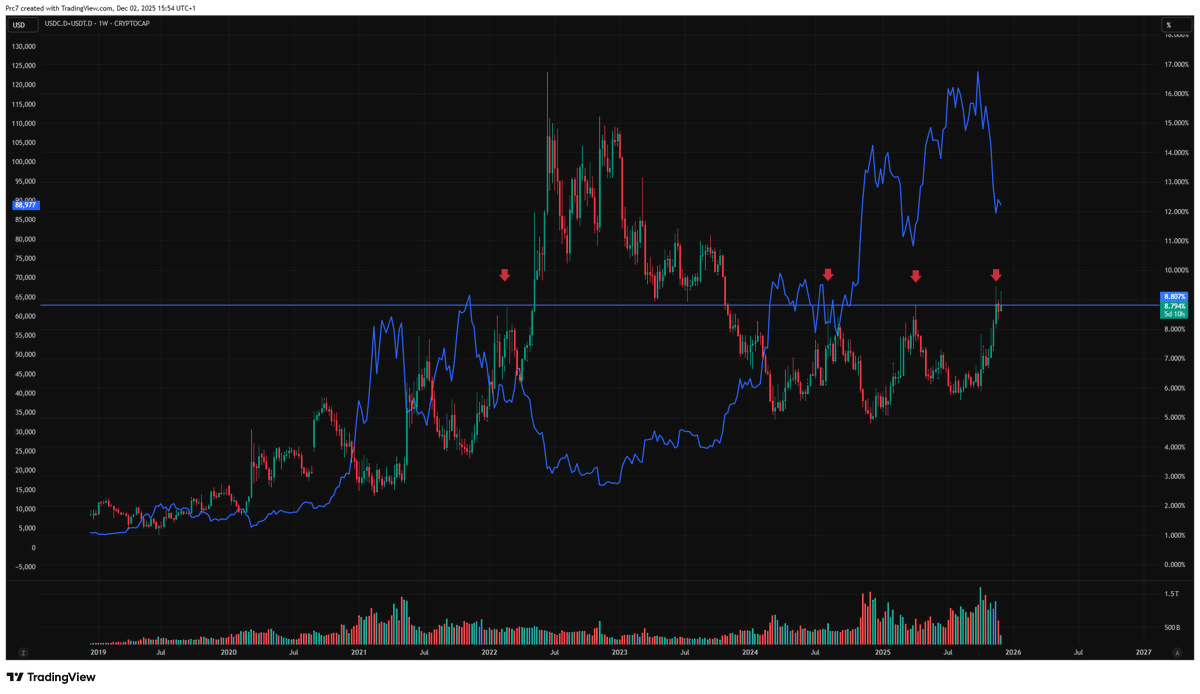Click the 5d 10h countdown label
The height and width of the screenshot is (694, 1200).
(1174, 314)
